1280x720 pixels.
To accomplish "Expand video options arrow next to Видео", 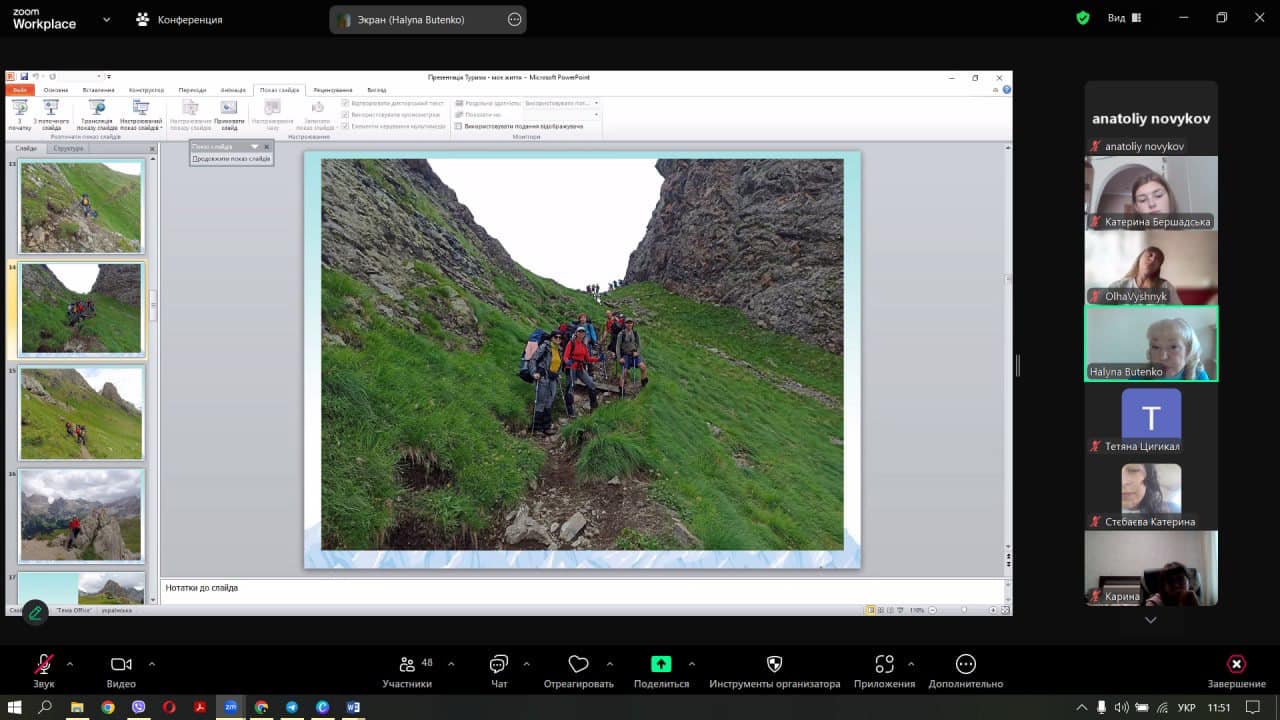I will click(x=152, y=663).
